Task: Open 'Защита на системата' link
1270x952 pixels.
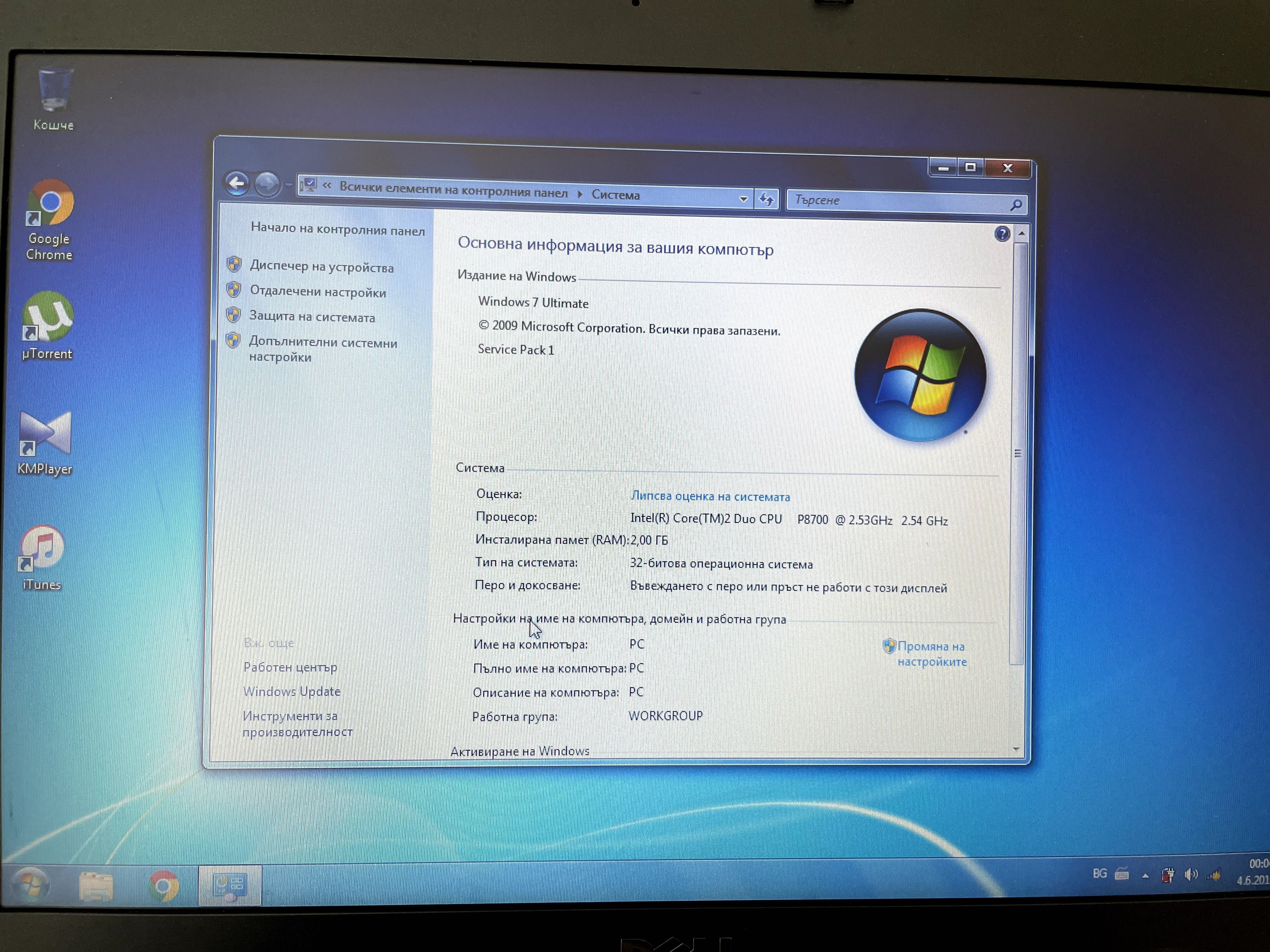Action: [312, 317]
